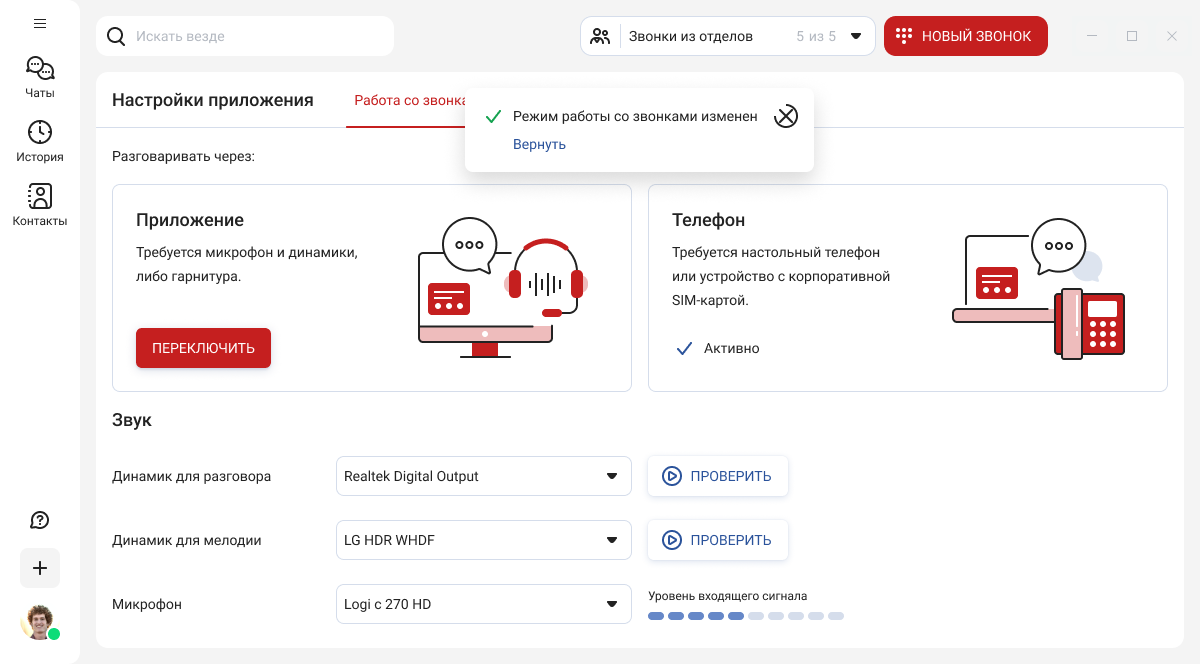Open the История clock icon
The width and height of the screenshot is (1200, 664).
pyautogui.click(x=40, y=132)
